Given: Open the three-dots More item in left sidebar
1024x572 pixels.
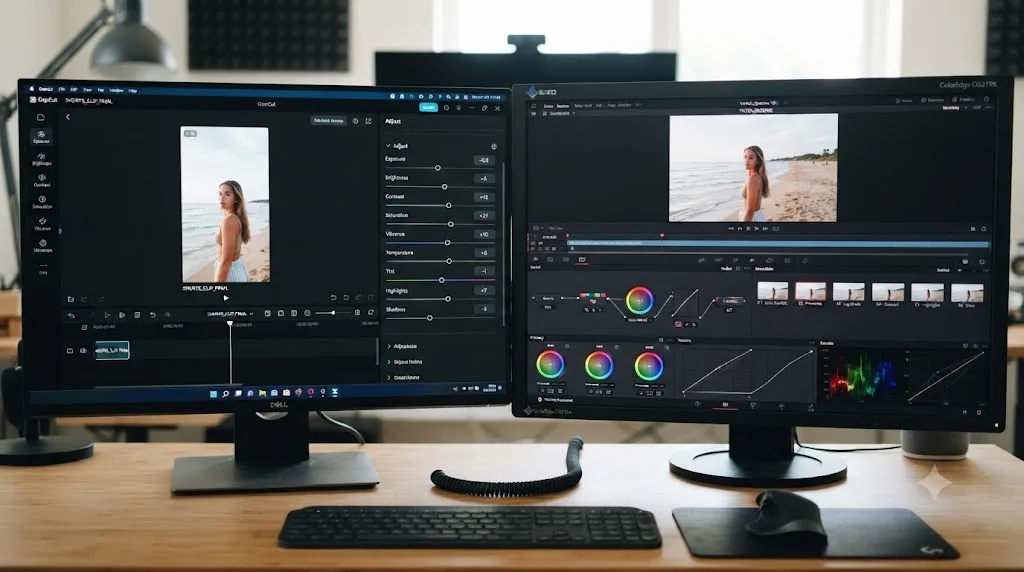Looking at the screenshot, I should pyautogui.click(x=43, y=267).
